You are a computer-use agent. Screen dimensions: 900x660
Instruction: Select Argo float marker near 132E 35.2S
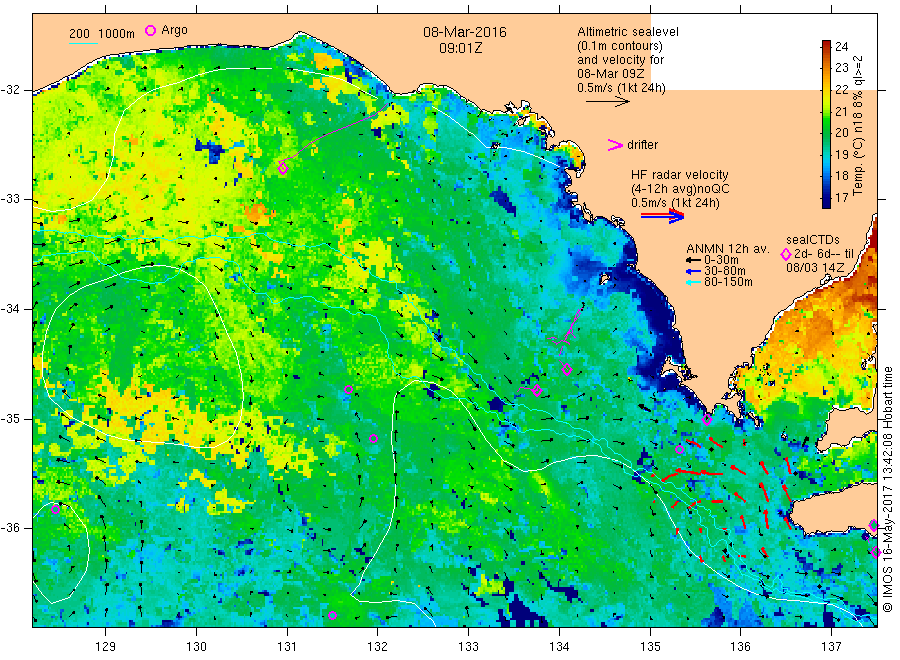(373, 438)
